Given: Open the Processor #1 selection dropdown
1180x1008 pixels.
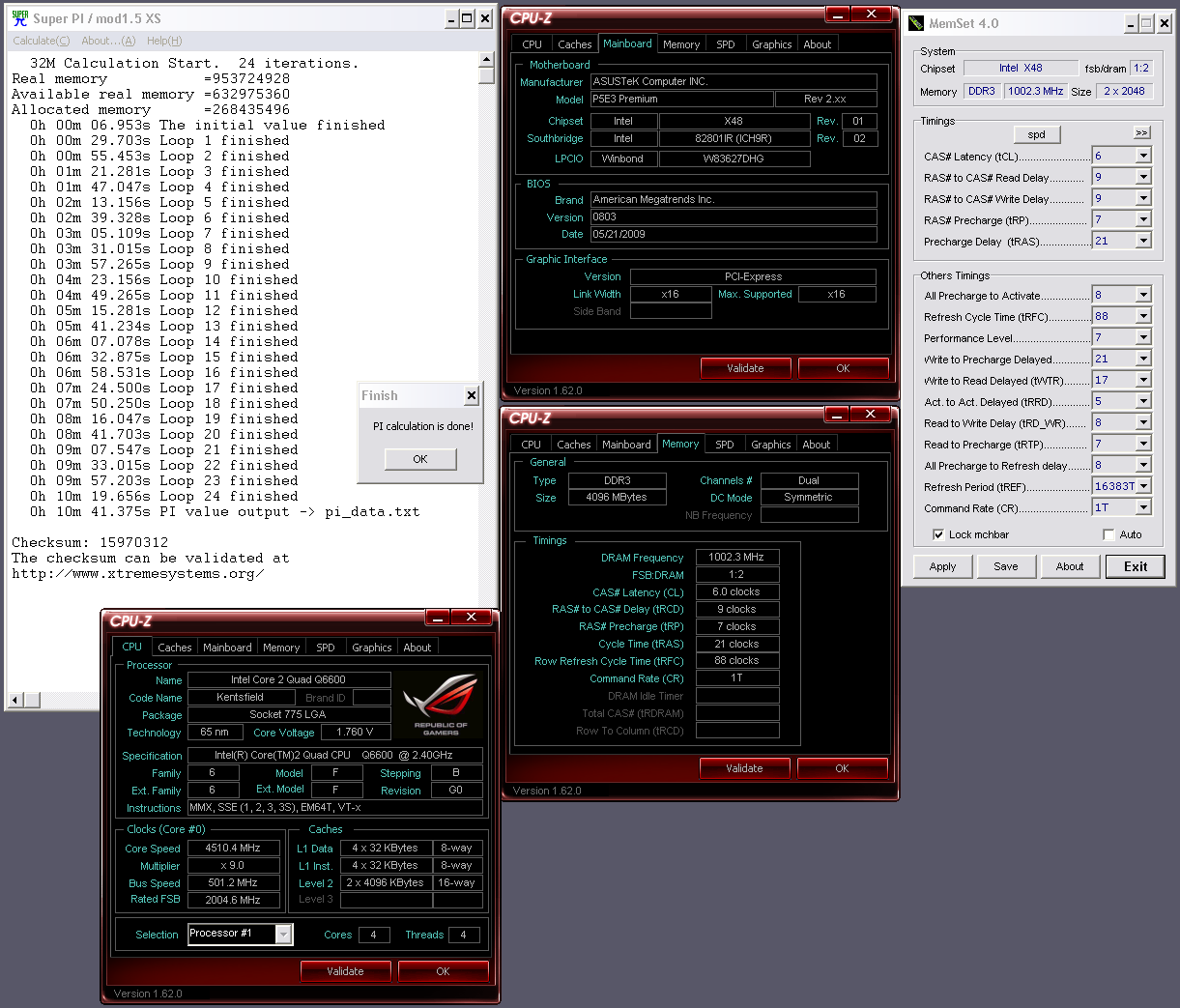Looking at the screenshot, I should click(x=283, y=934).
